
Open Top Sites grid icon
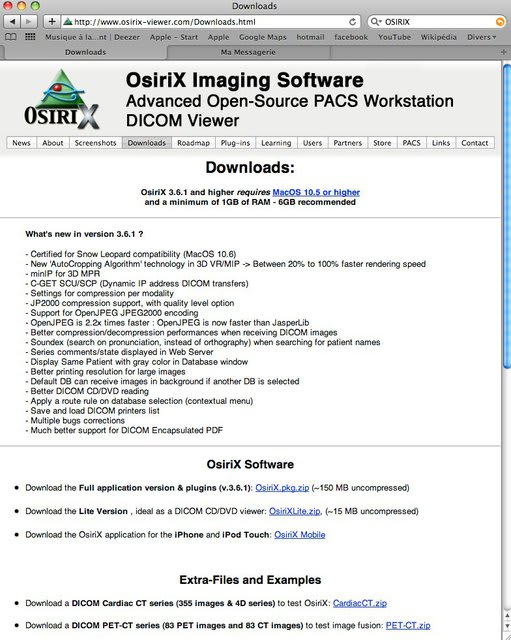(x=30, y=37)
